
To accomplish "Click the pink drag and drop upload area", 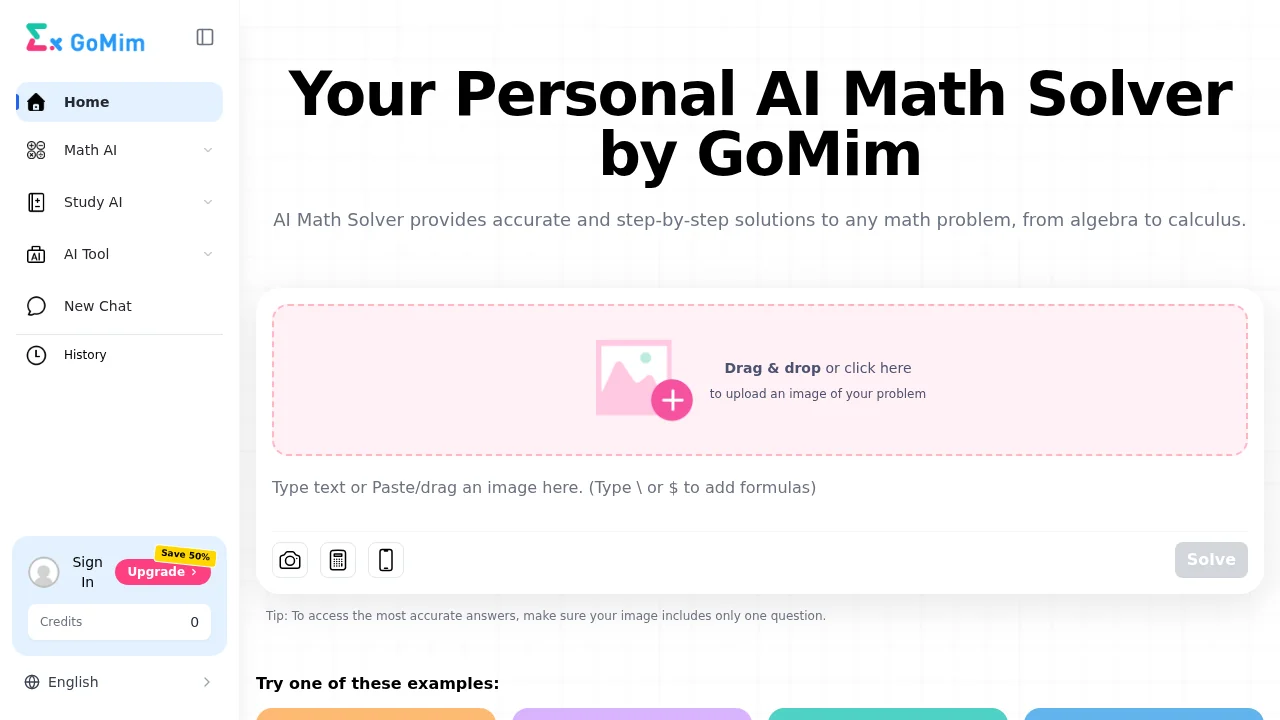I will [x=760, y=379].
